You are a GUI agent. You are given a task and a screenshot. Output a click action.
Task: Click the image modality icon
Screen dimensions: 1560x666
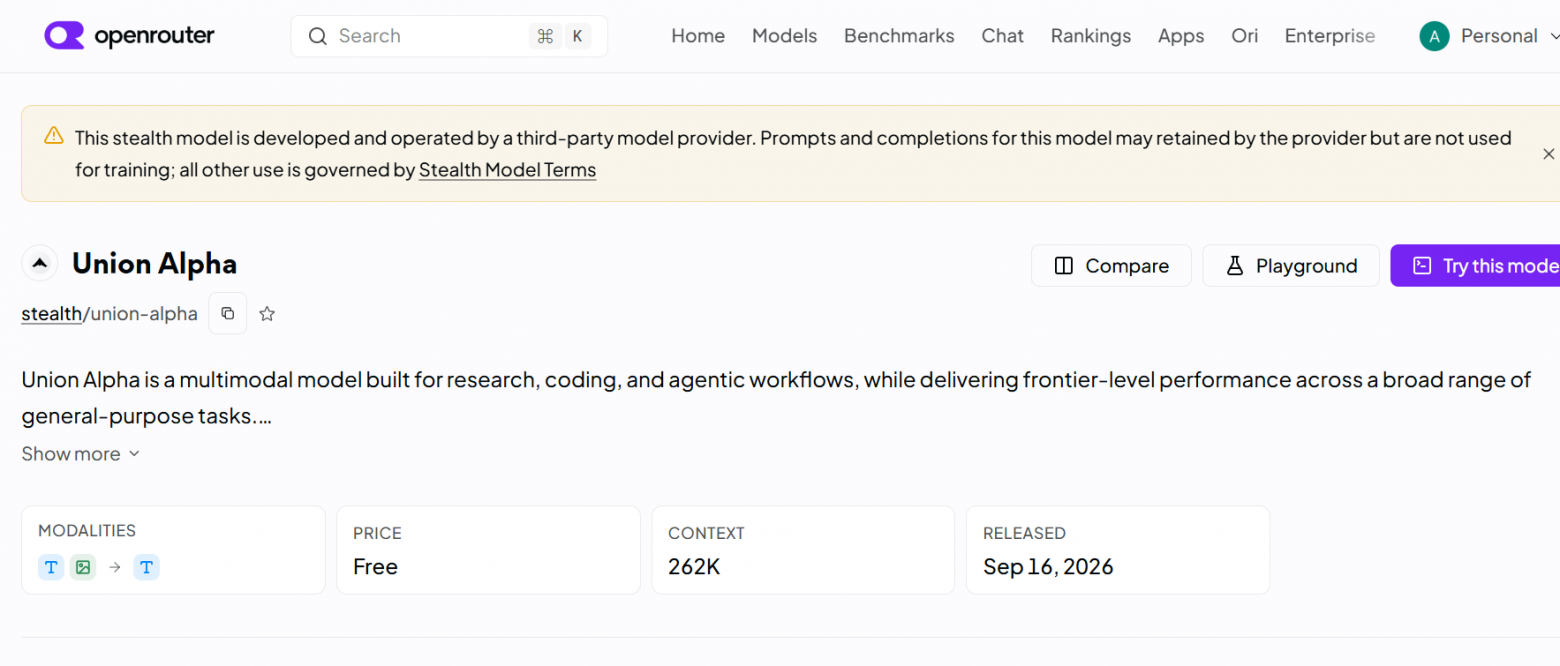(x=83, y=568)
